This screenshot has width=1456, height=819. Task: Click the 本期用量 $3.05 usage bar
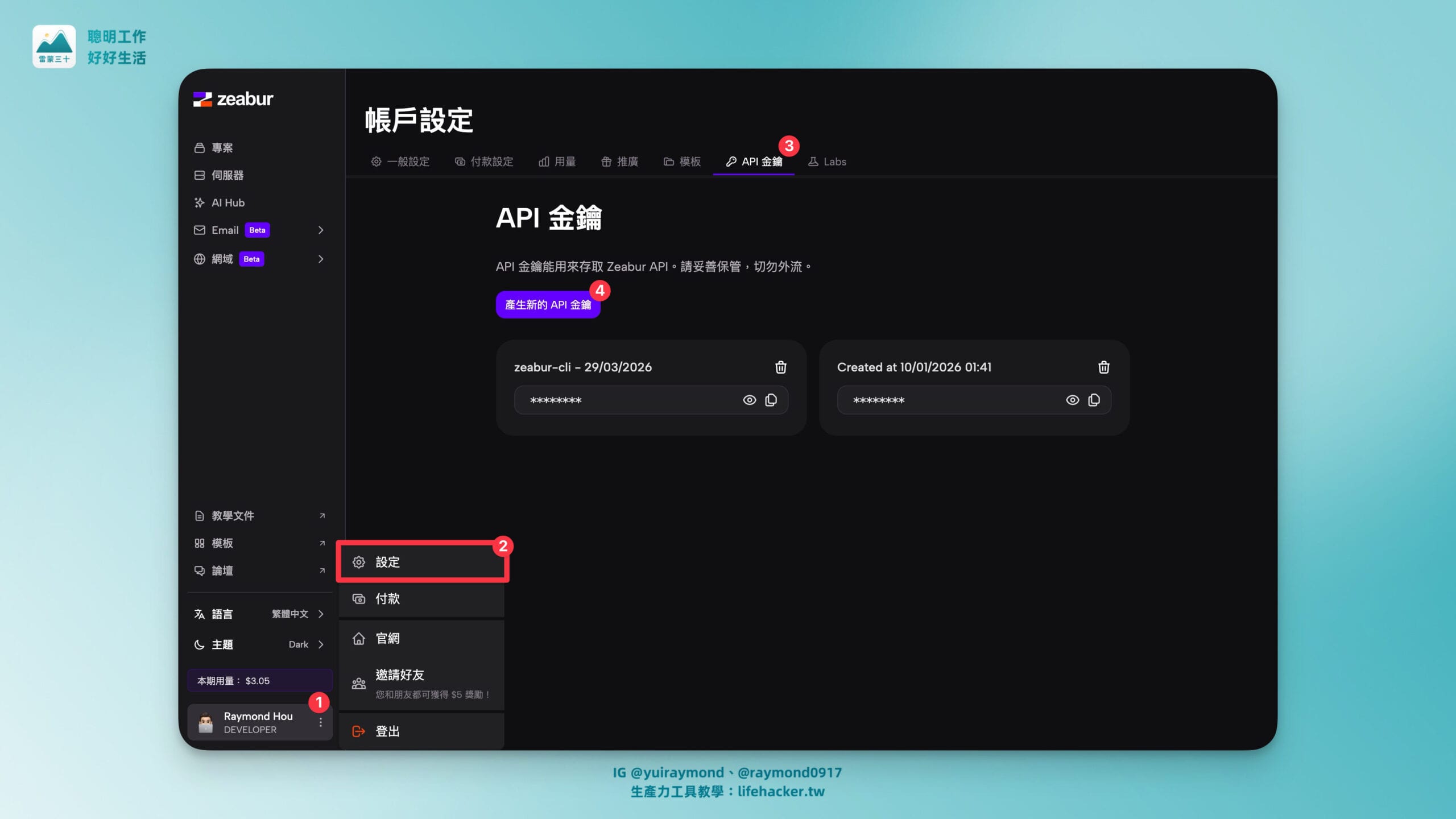[x=259, y=681]
